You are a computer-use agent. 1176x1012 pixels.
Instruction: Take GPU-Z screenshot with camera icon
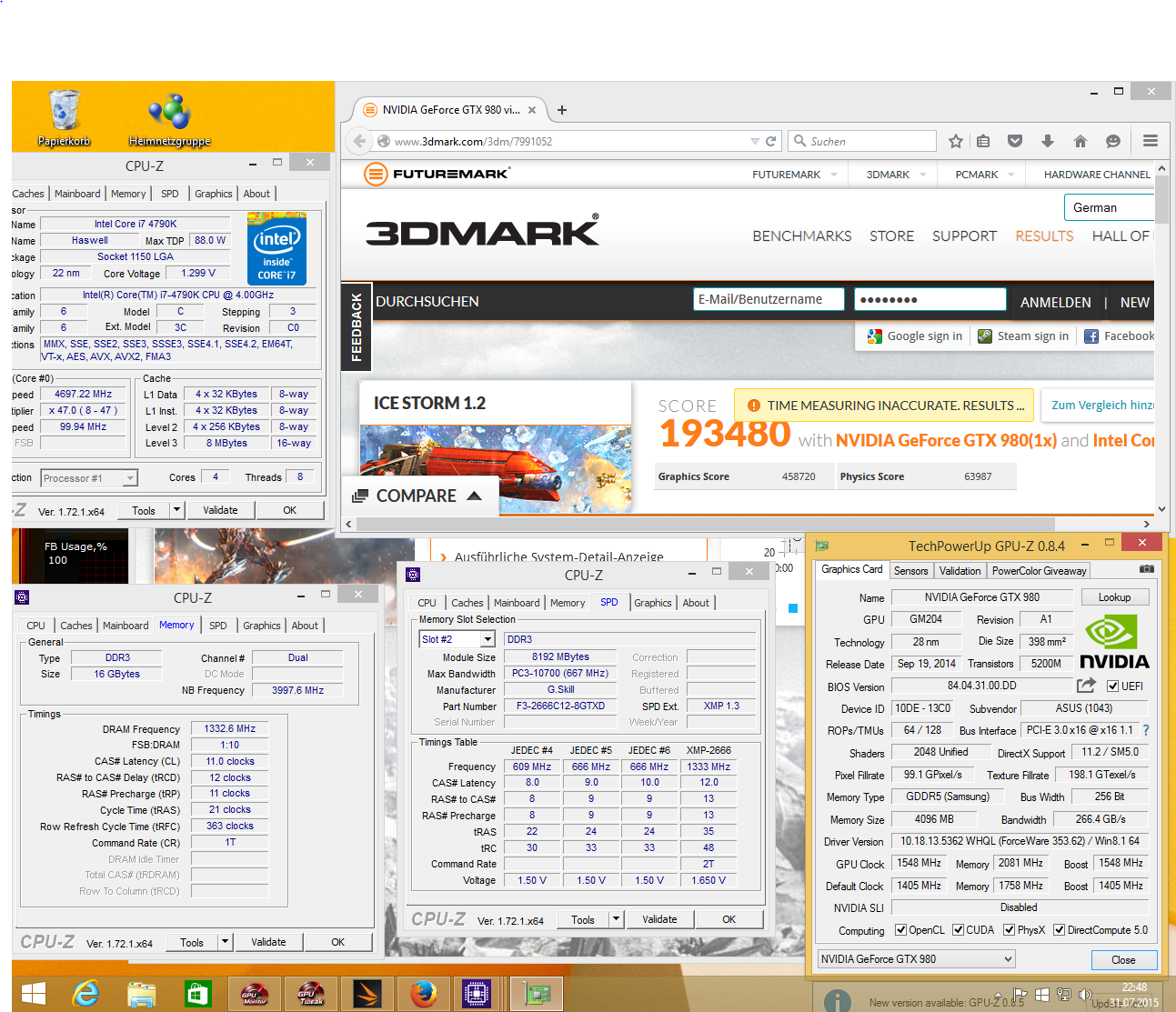(x=1147, y=568)
